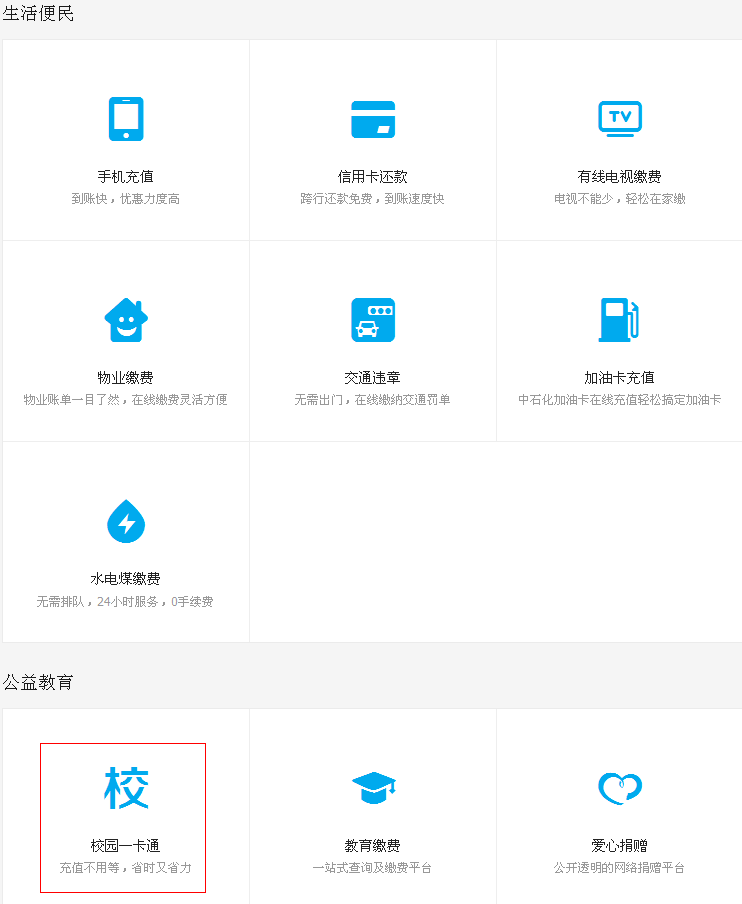Click the mobile phone recharge icon
Image resolution: width=742 pixels, height=904 pixels.
126,119
